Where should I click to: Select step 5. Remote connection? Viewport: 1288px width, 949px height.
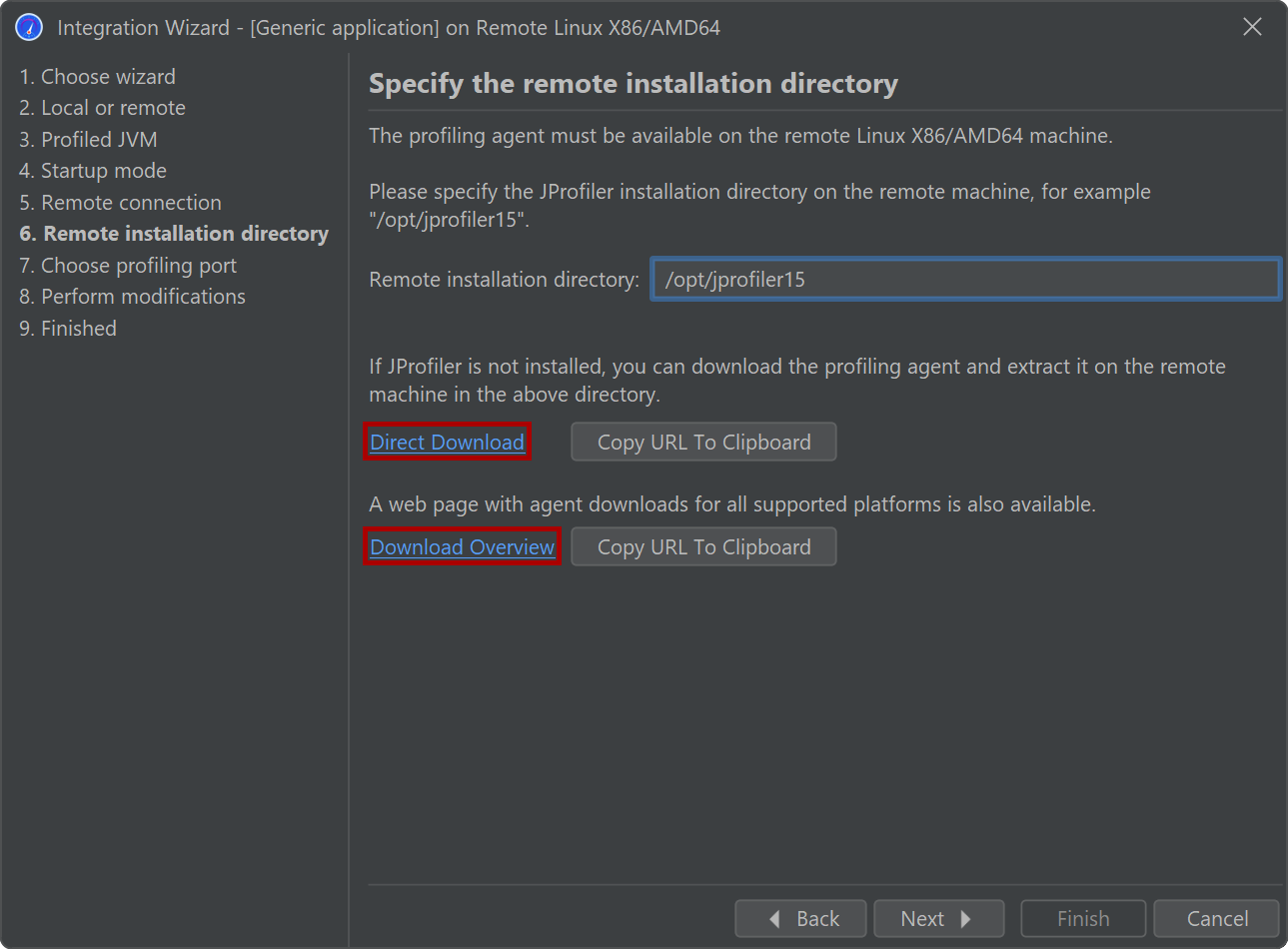click(x=121, y=203)
